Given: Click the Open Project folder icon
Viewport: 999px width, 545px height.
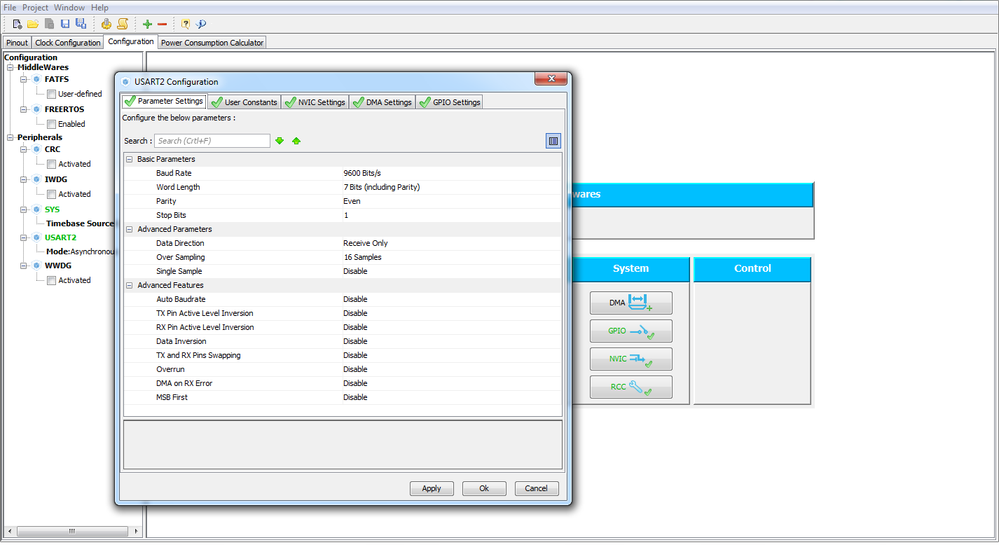Looking at the screenshot, I should (x=32, y=24).
